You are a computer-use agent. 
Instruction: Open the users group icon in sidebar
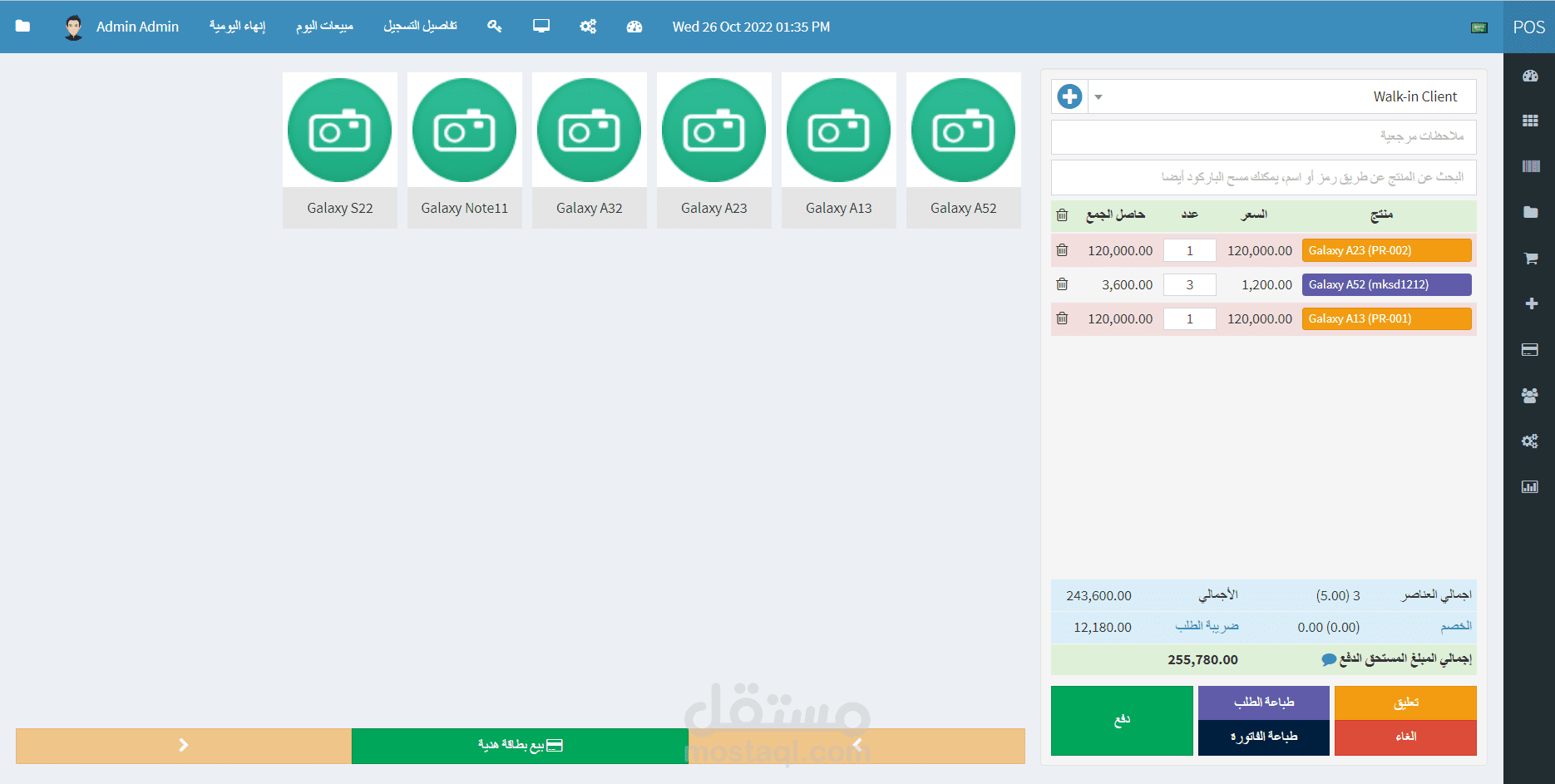click(x=1530, y=396)
